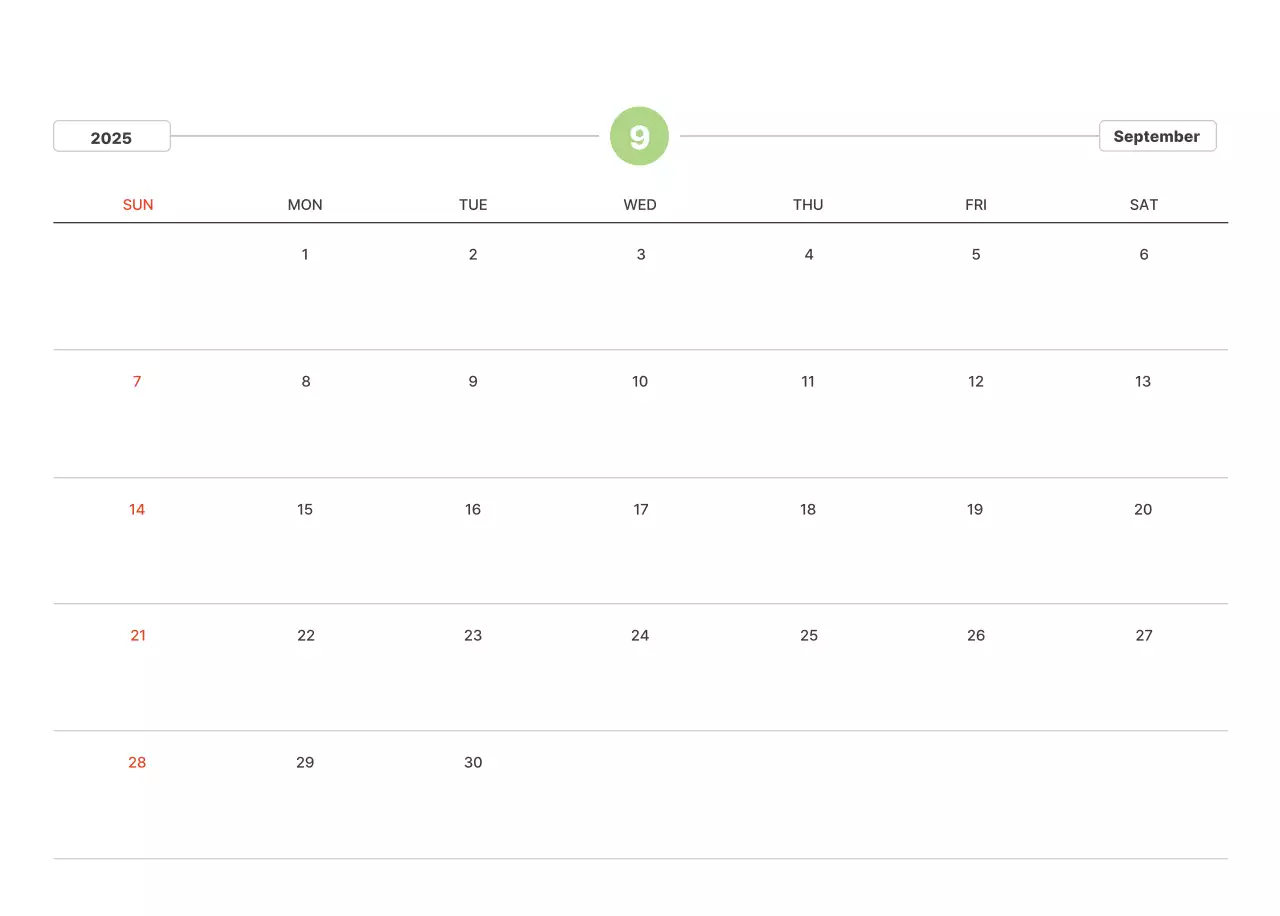1280x916 pixels.
Task: Select the WED column header
Action: (x=640, y=205)
